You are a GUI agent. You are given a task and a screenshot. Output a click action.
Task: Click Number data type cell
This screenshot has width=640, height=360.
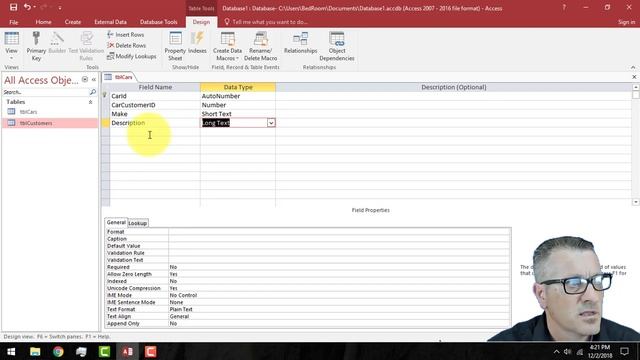tap(238, 105)
